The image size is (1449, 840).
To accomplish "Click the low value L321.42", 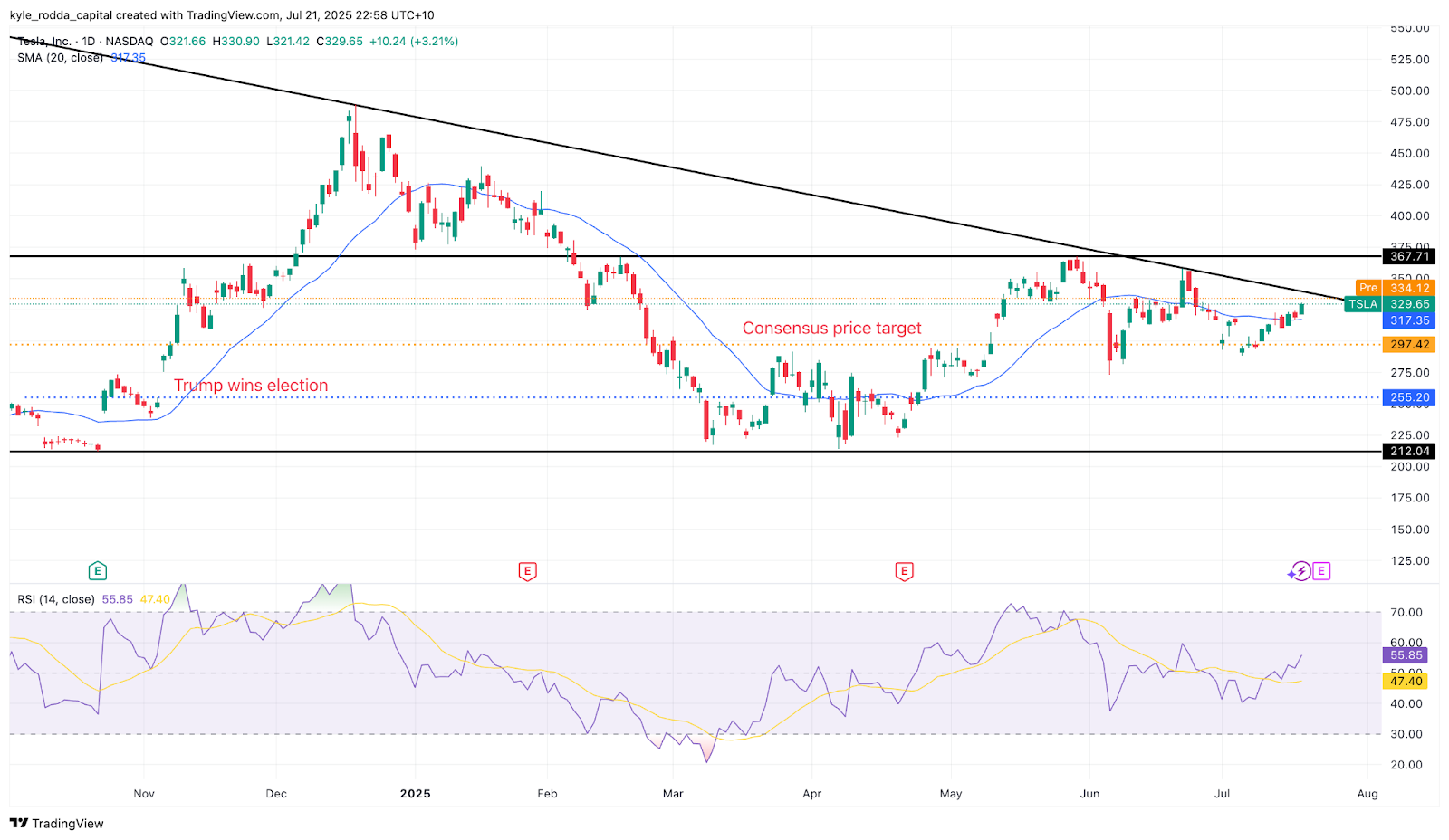I will coord(287,42).
